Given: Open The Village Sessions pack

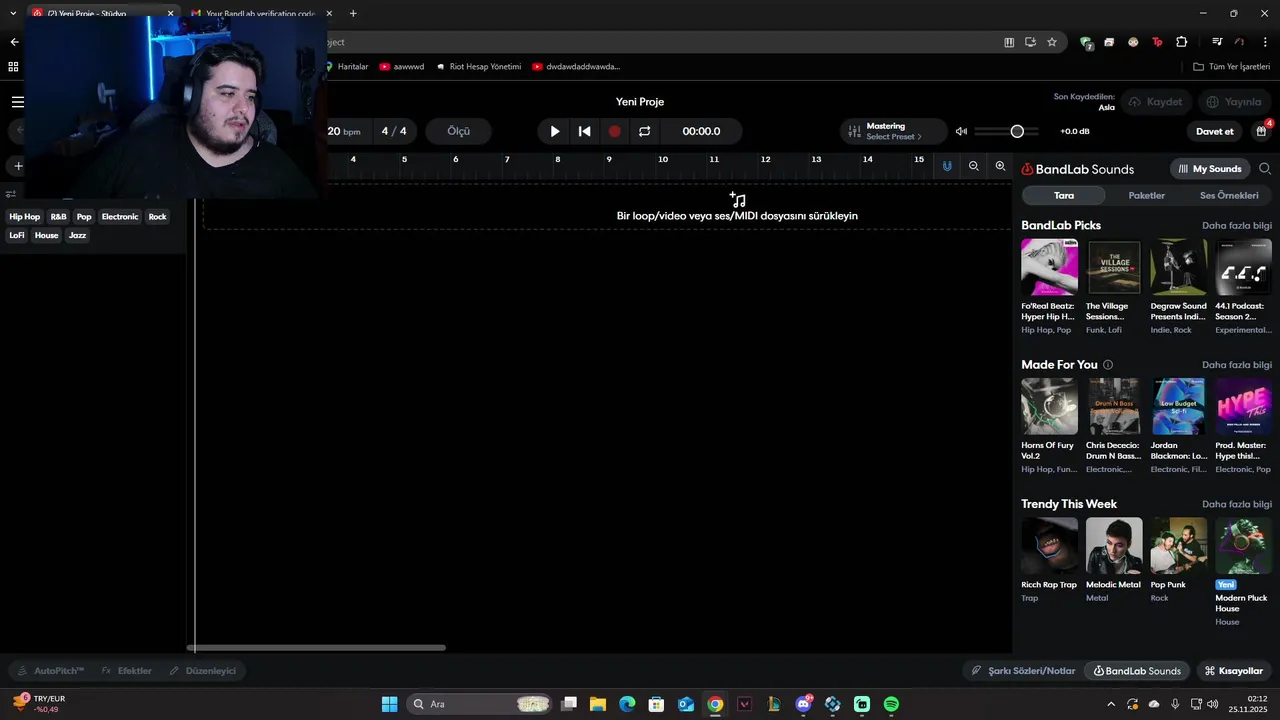Looking at the screenshot, I should tap(1114, 267).
